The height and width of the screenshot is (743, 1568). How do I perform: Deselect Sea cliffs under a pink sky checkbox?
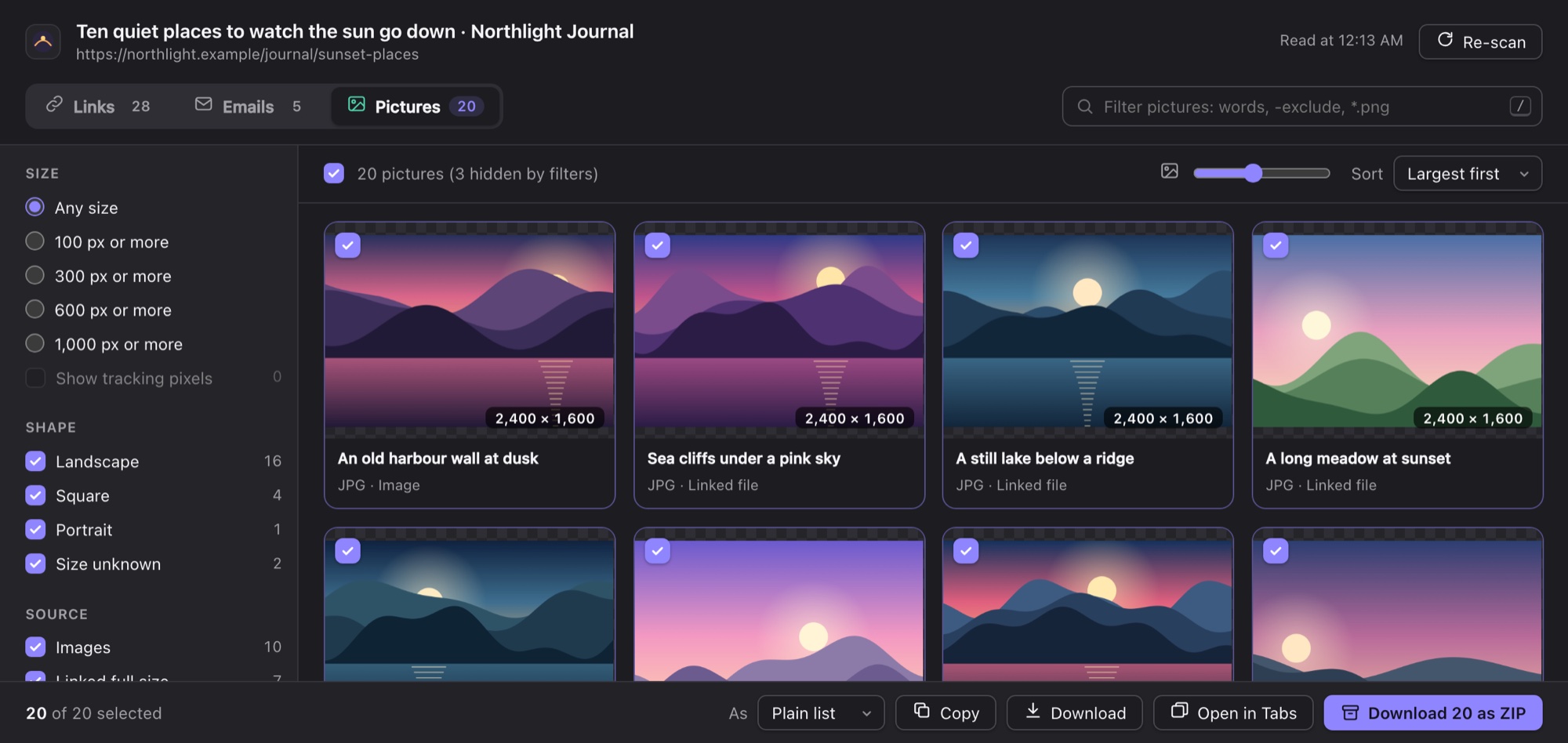pyautogui.click(x=658, y=245)
